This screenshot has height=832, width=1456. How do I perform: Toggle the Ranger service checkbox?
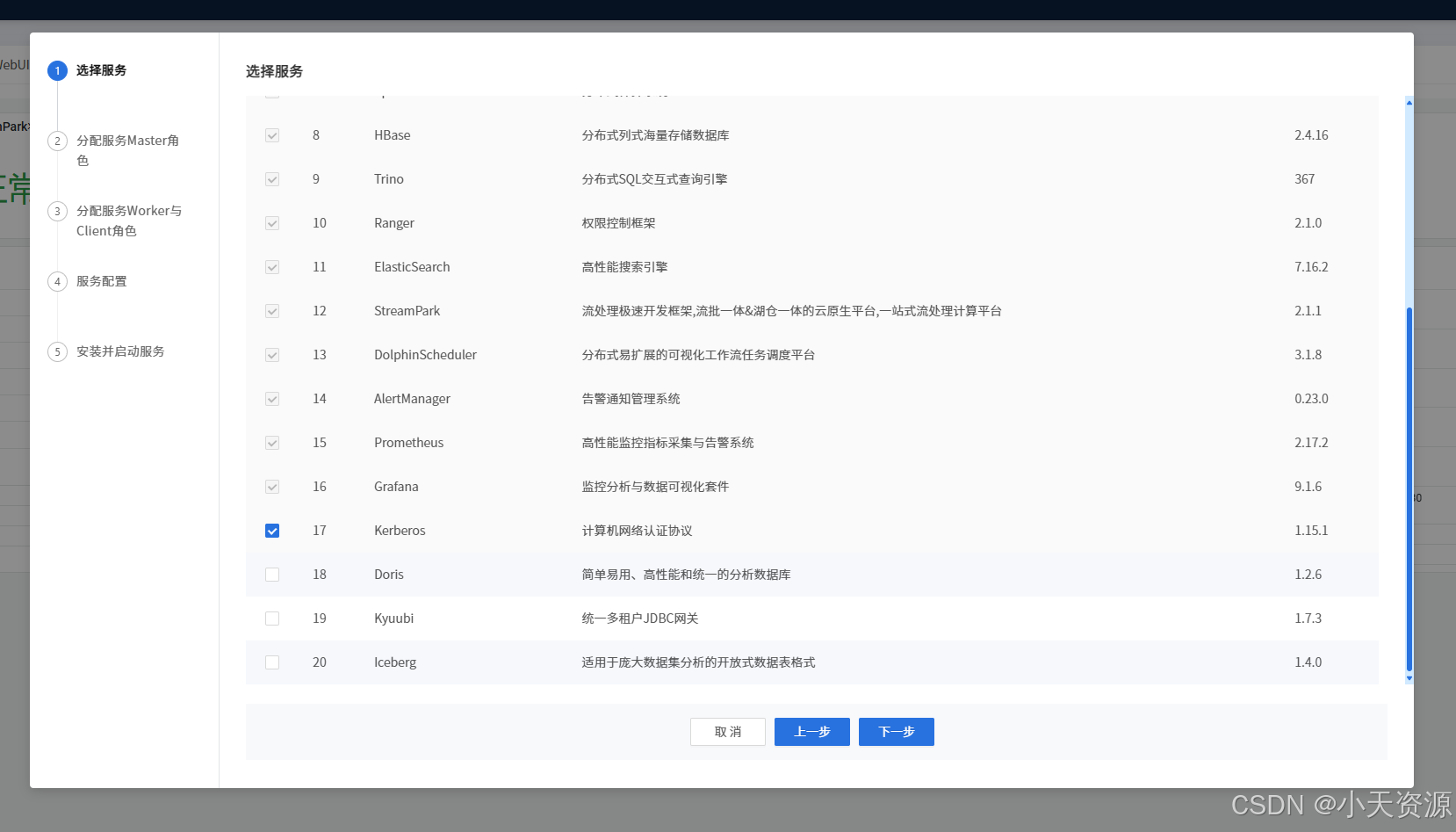click(x=272, y=223)
